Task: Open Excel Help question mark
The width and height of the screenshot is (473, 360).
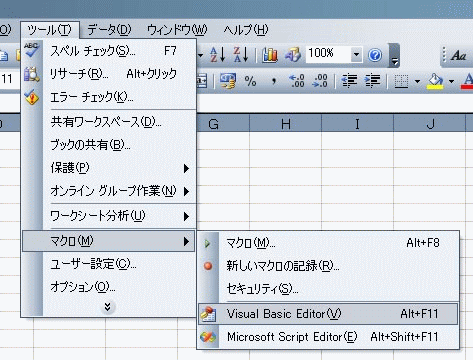Action: point(375,55)
